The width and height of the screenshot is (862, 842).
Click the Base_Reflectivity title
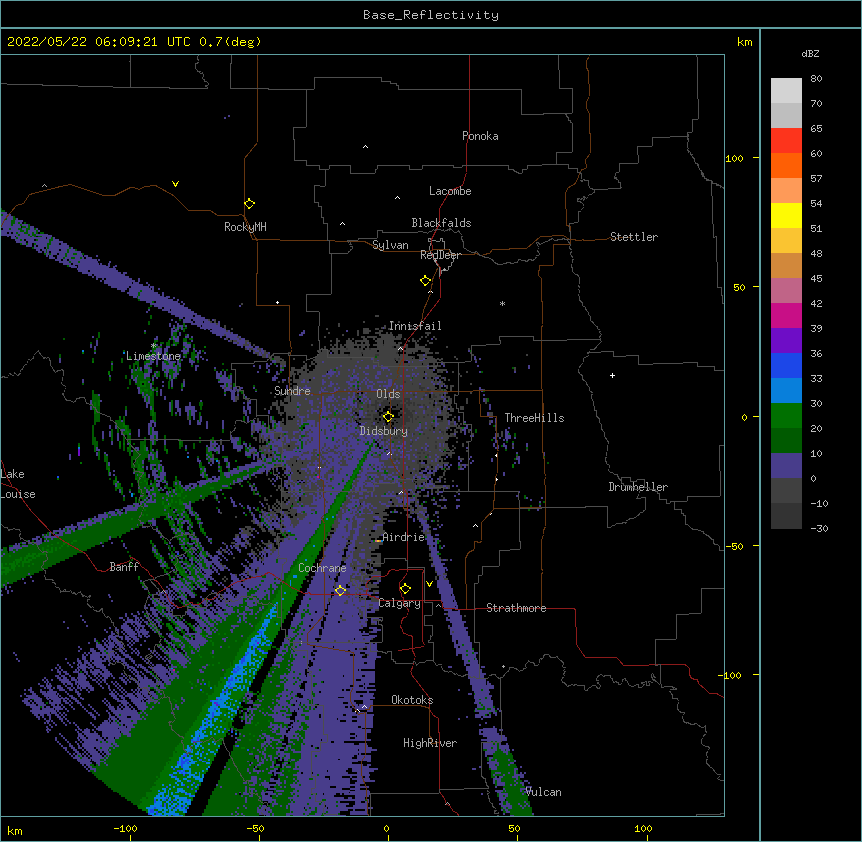coord(431,15)
